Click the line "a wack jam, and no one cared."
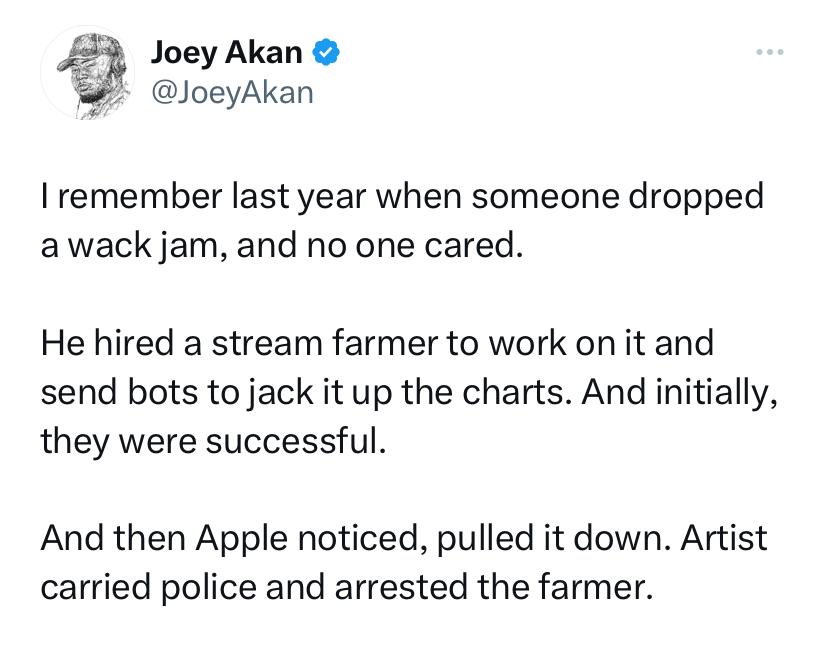Viewport: 828px width, 646px height. click(281, 243)
